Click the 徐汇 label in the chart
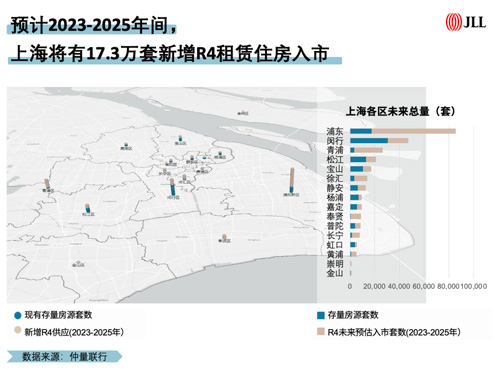Image resolution: width=500 pixels, height=375 pixels. pyautogui.click(x=335, y=178)
